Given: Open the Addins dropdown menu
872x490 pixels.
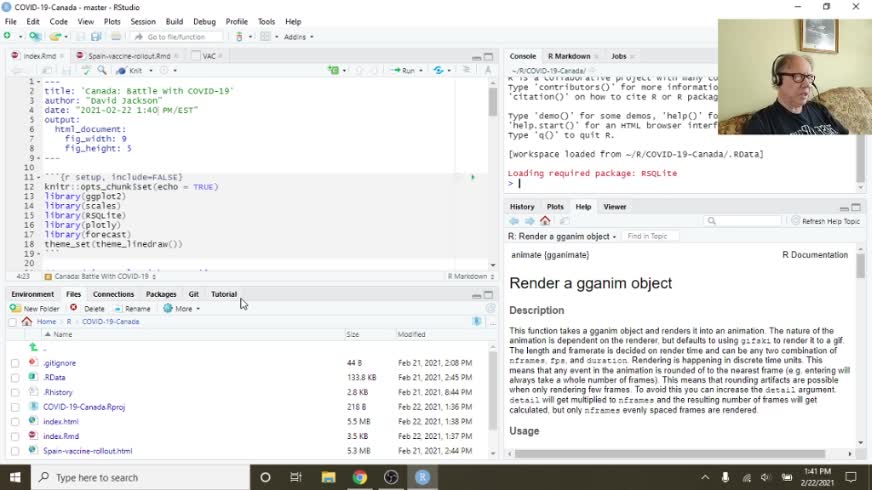Looking at the screenshot, I should pos(298,37).
